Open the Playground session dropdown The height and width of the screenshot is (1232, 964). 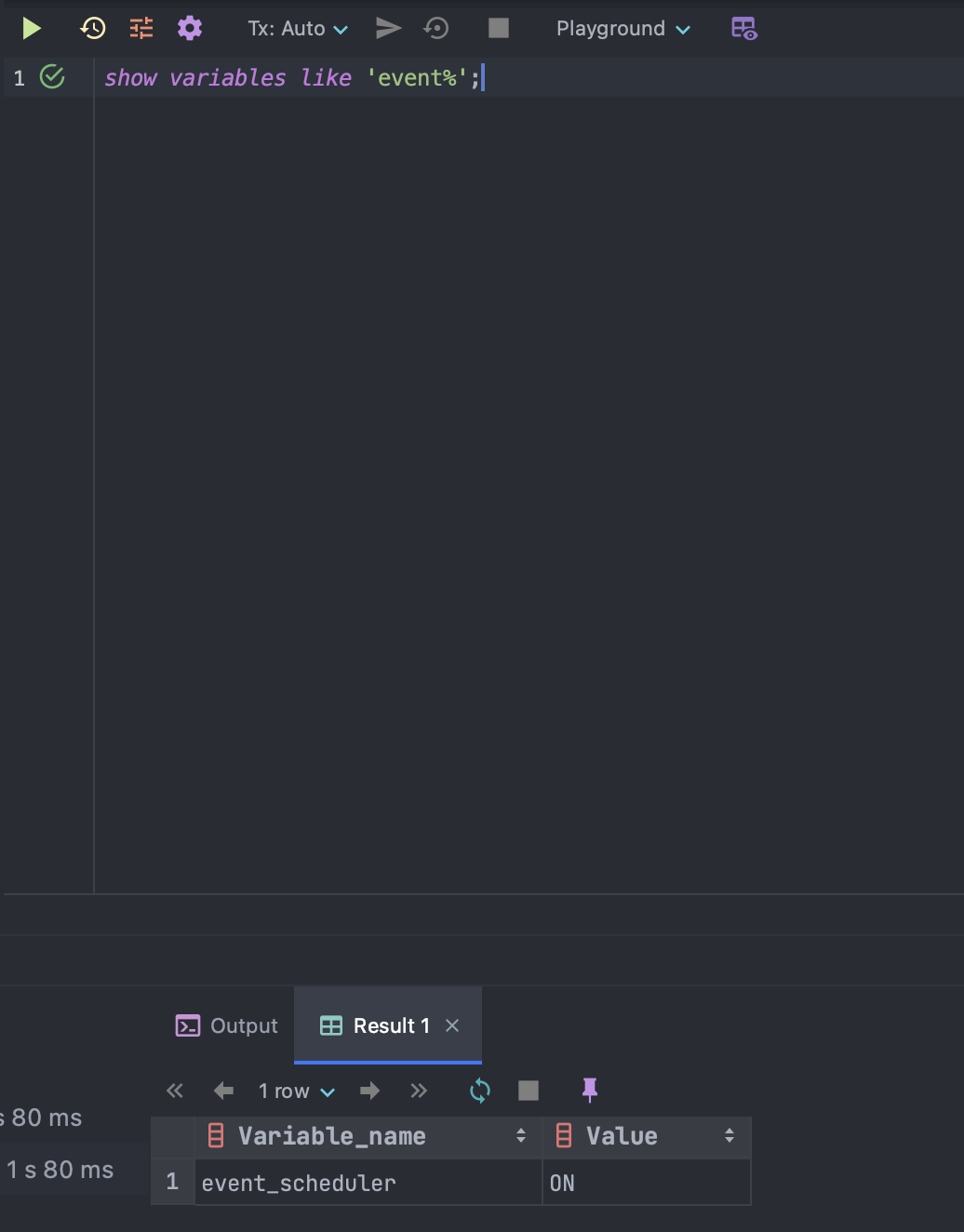tap(623, 29)
